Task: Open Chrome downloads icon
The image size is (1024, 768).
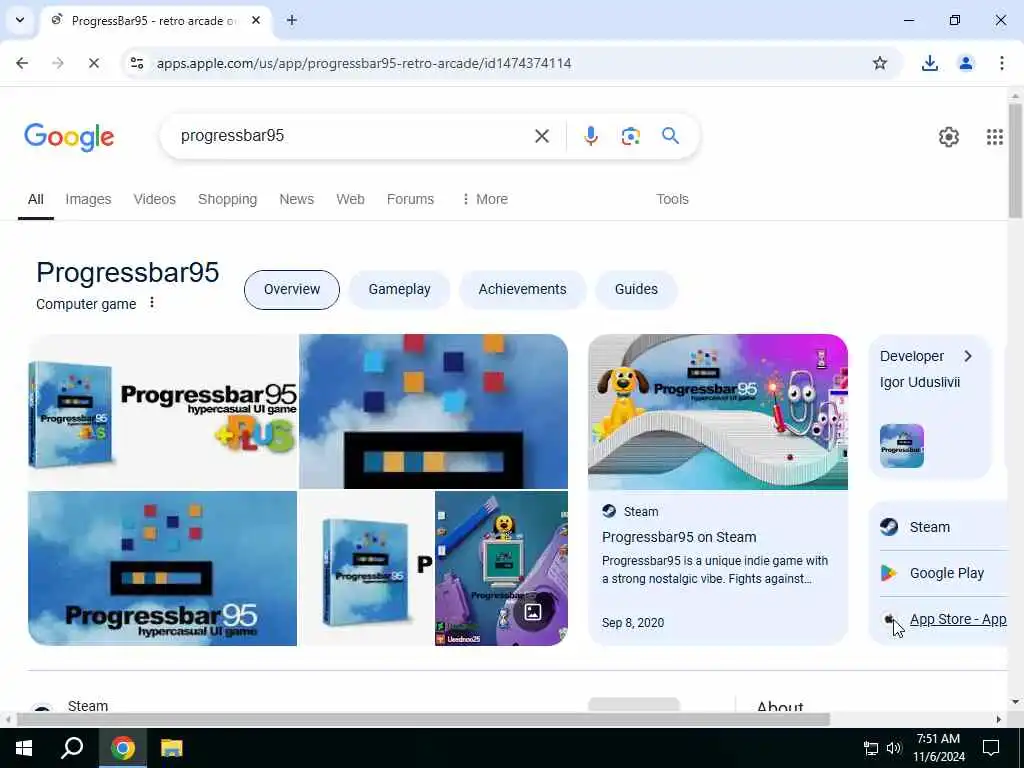Action: (929, 63)
